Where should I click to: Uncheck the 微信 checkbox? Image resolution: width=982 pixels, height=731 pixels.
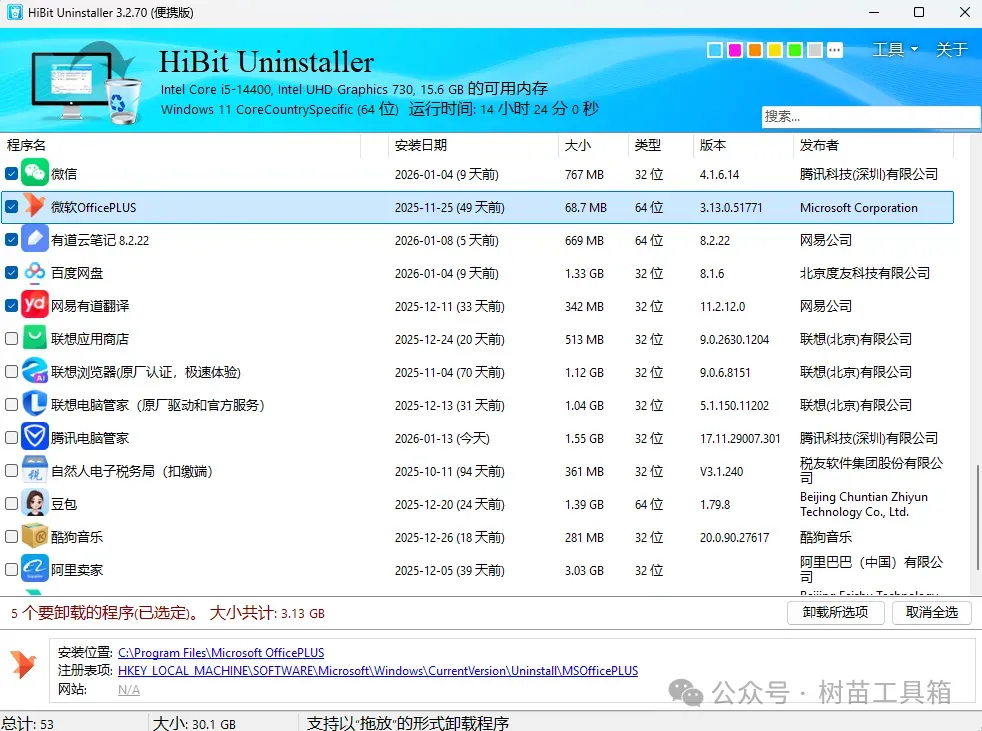pos(11,174)
